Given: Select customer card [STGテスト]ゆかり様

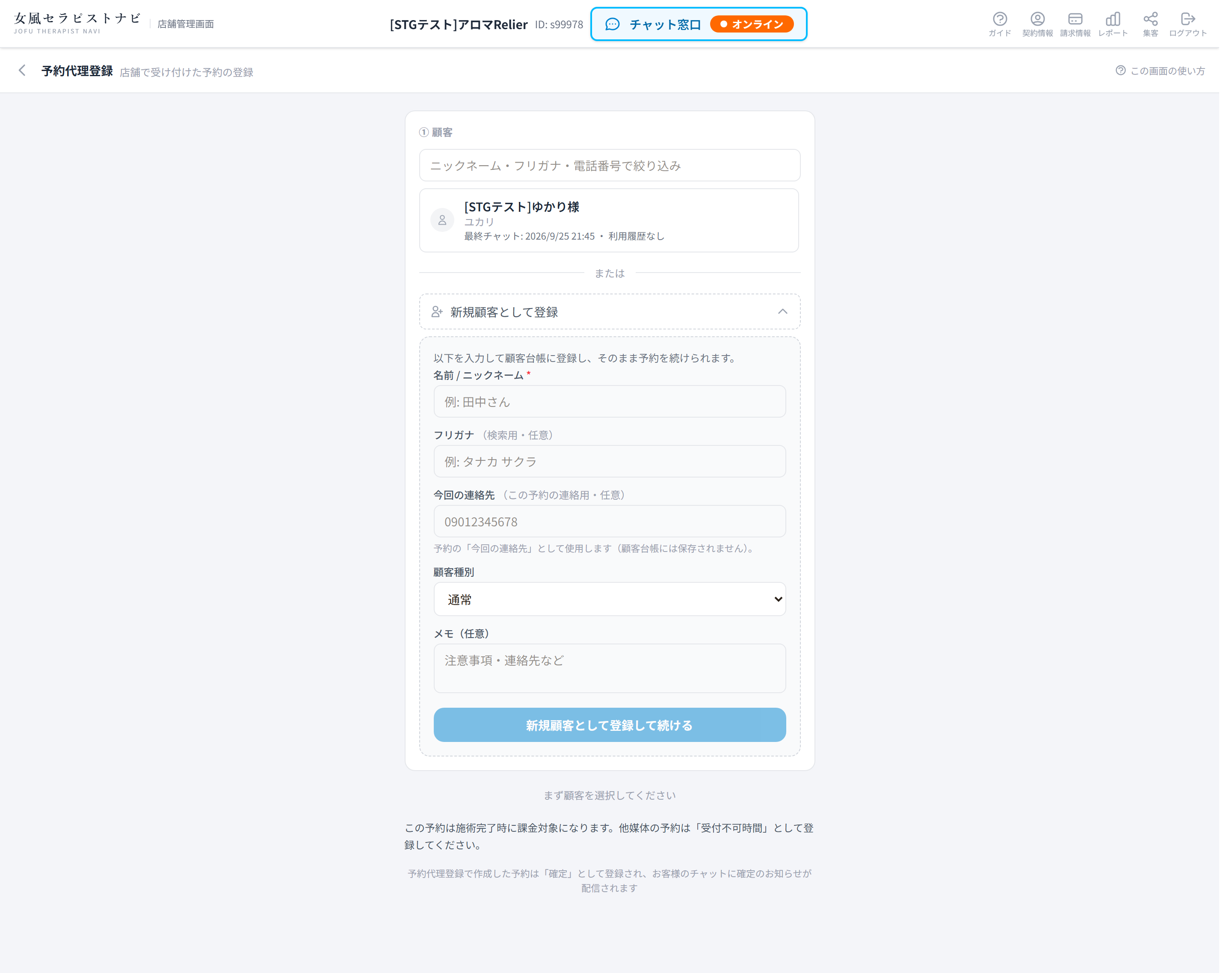Looking at the screenshot, I should tap(609, 220).
